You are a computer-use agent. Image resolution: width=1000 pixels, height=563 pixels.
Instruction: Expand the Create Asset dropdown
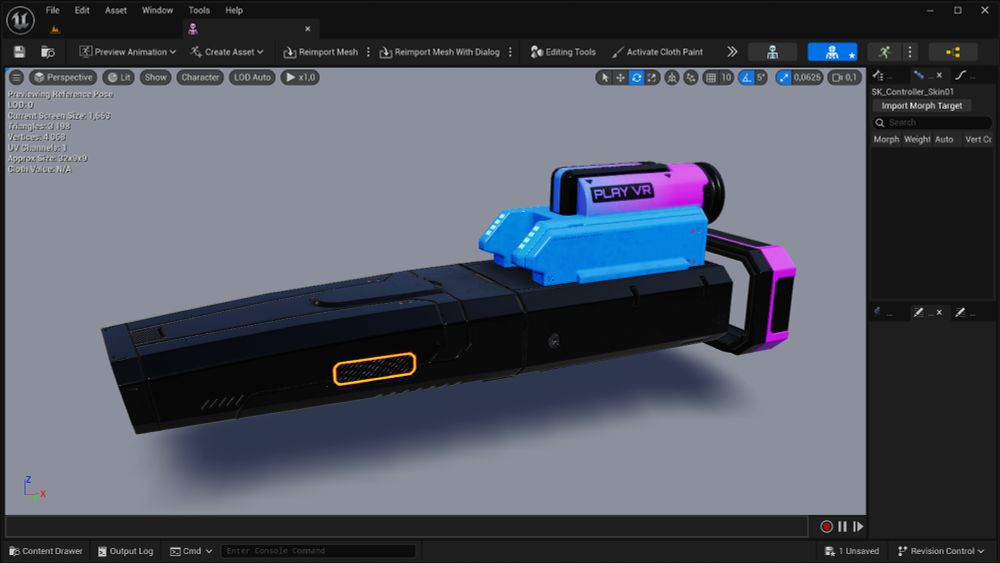tap(226, 52)
